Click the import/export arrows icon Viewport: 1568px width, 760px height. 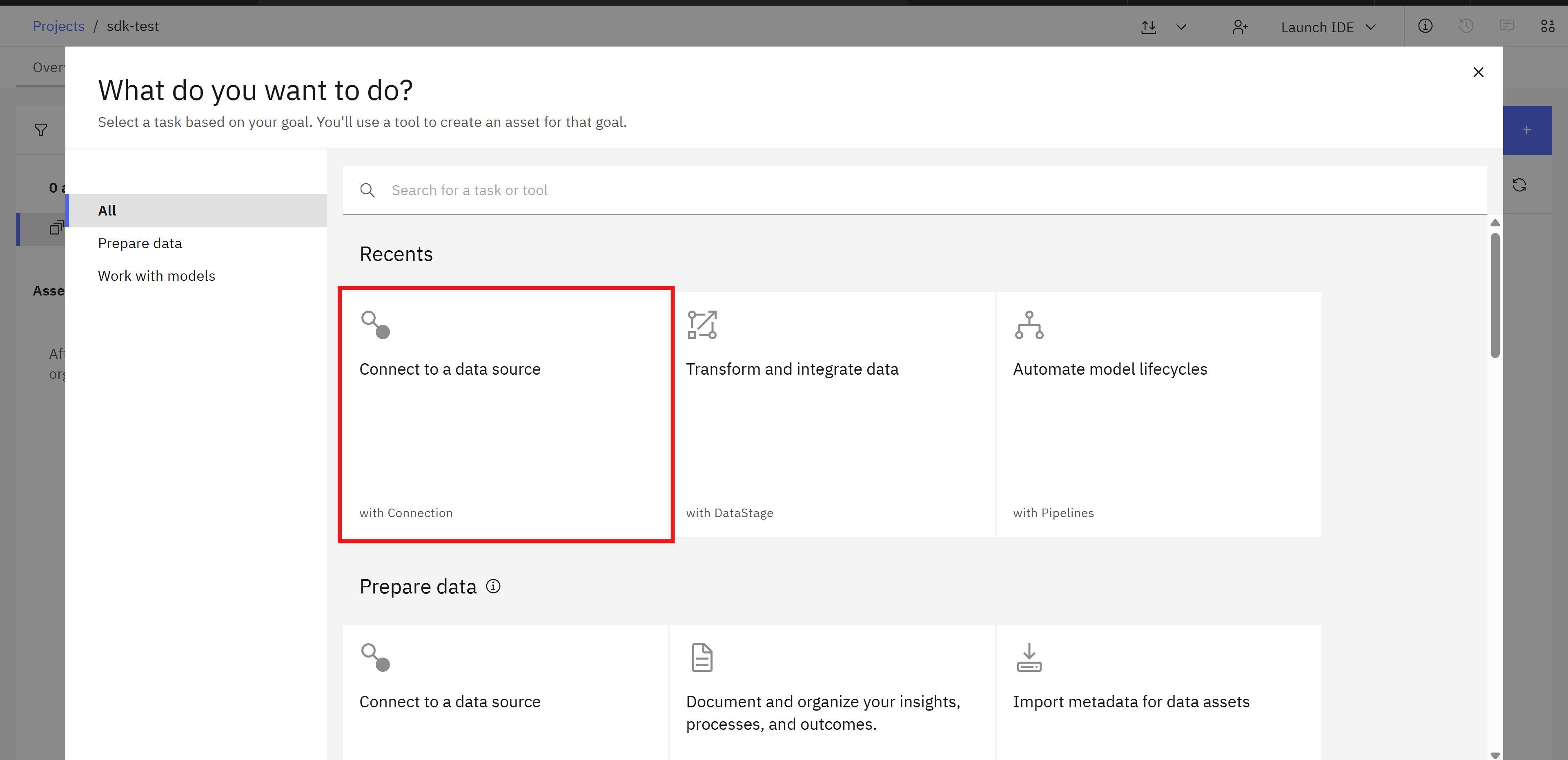point(1148,27)
